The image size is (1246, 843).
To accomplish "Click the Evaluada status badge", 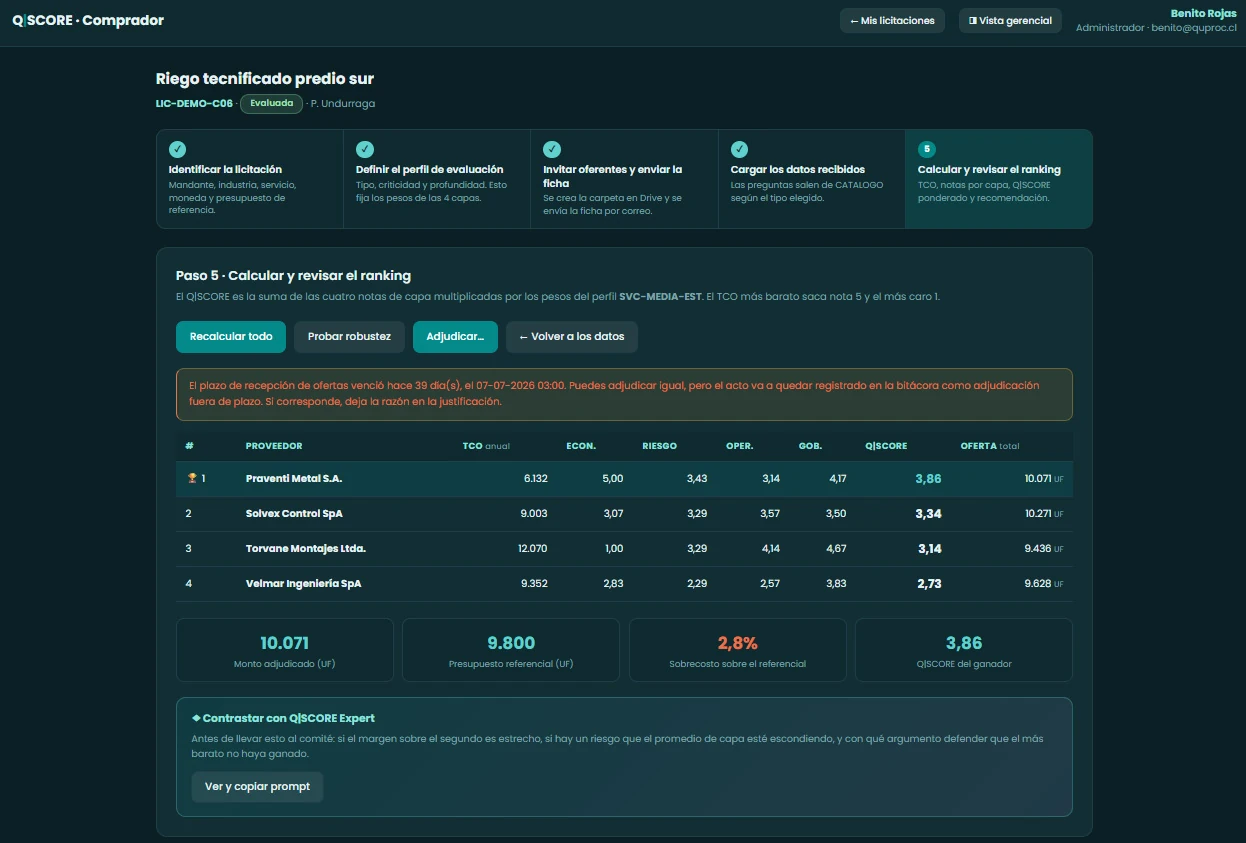I will (x=271, y=104).
